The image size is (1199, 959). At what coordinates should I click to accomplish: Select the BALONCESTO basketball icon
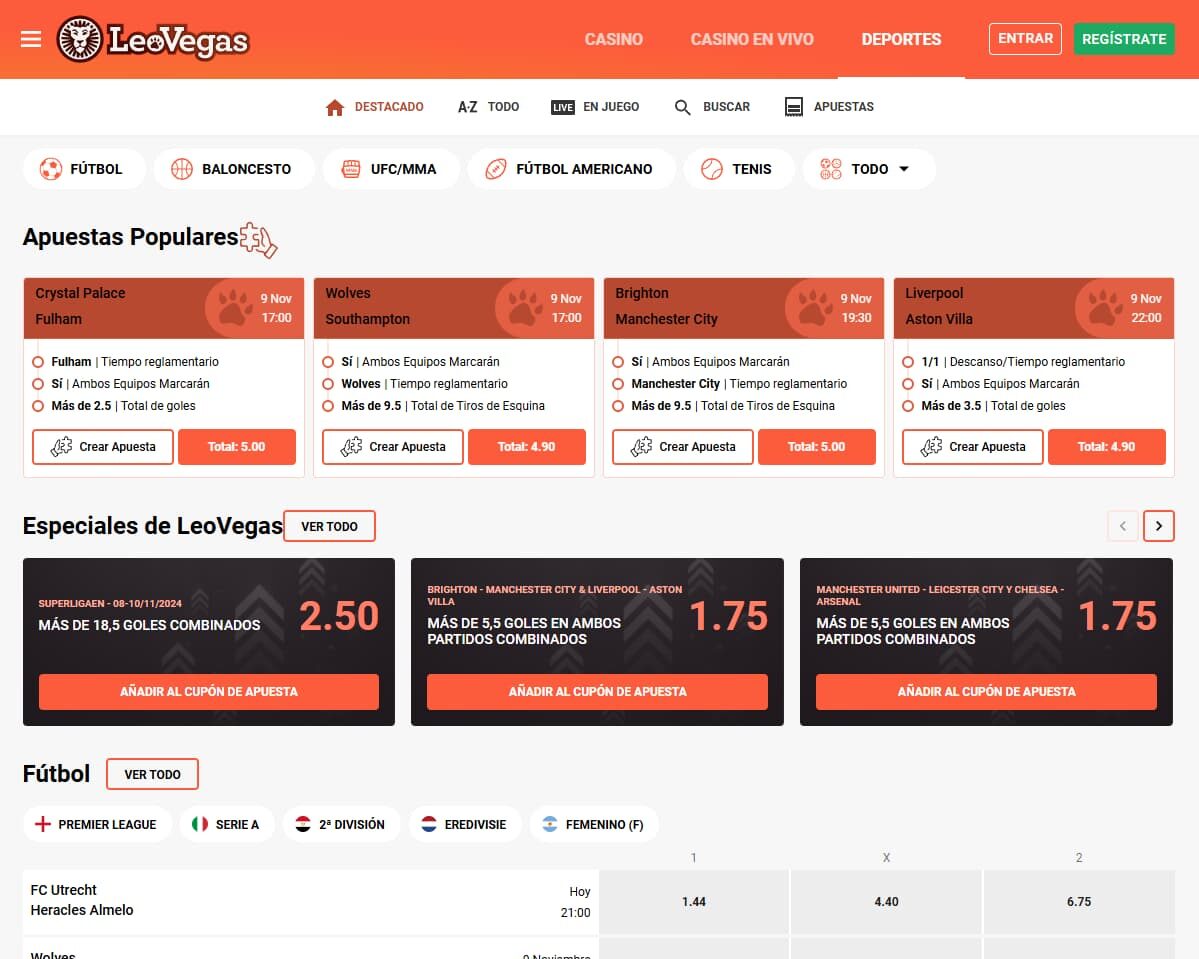tap(182, 169)
